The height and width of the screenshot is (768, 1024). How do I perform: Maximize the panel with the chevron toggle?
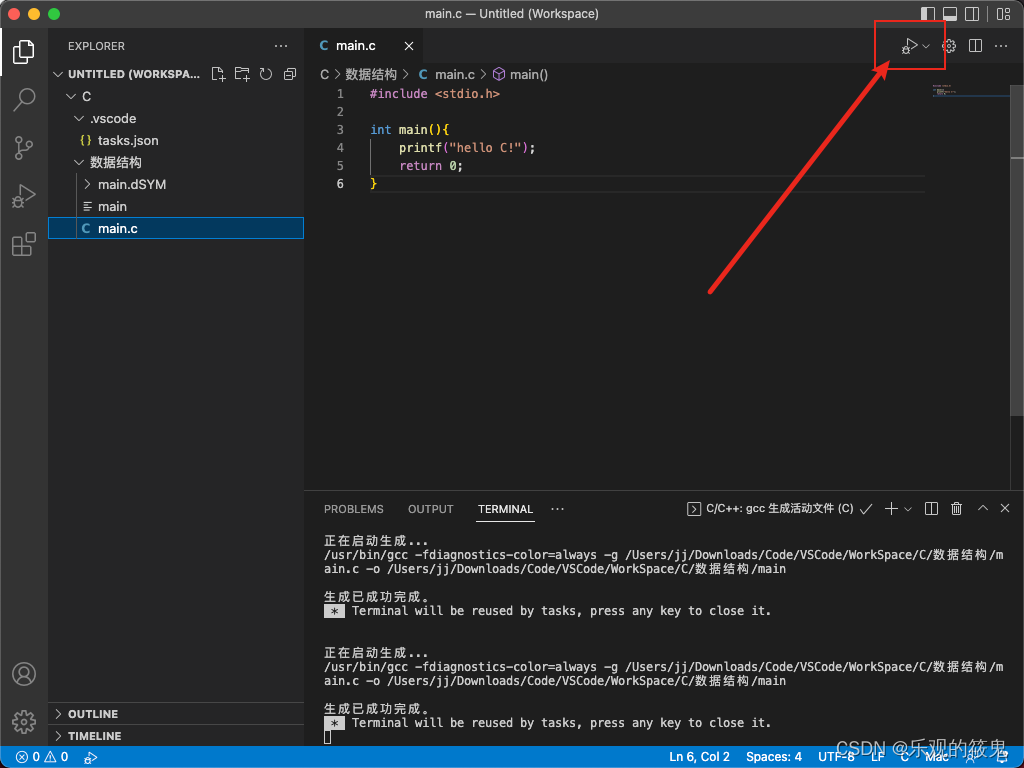click(981, 508)
